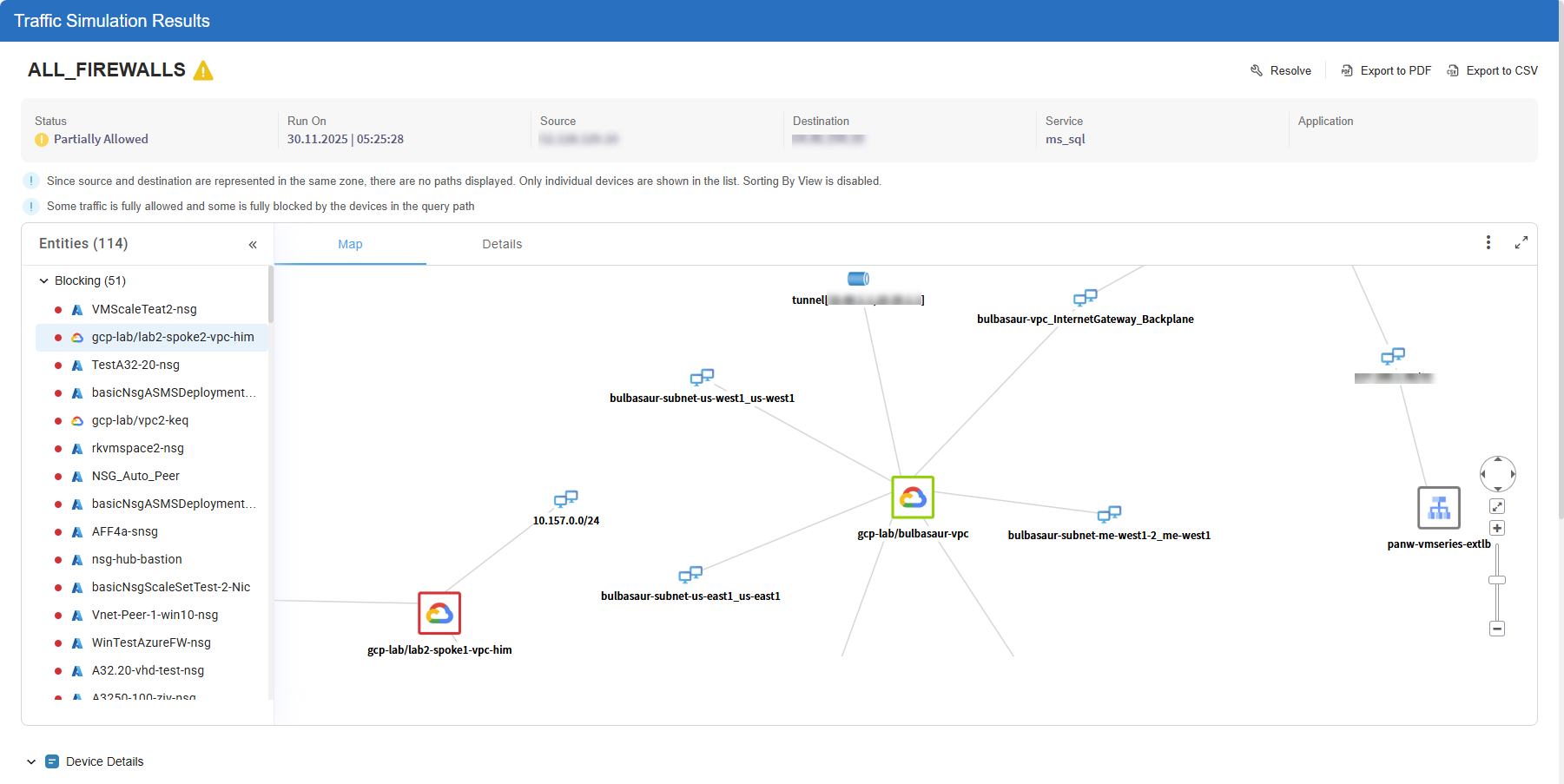Export results to PDF

coord(1386,71)
